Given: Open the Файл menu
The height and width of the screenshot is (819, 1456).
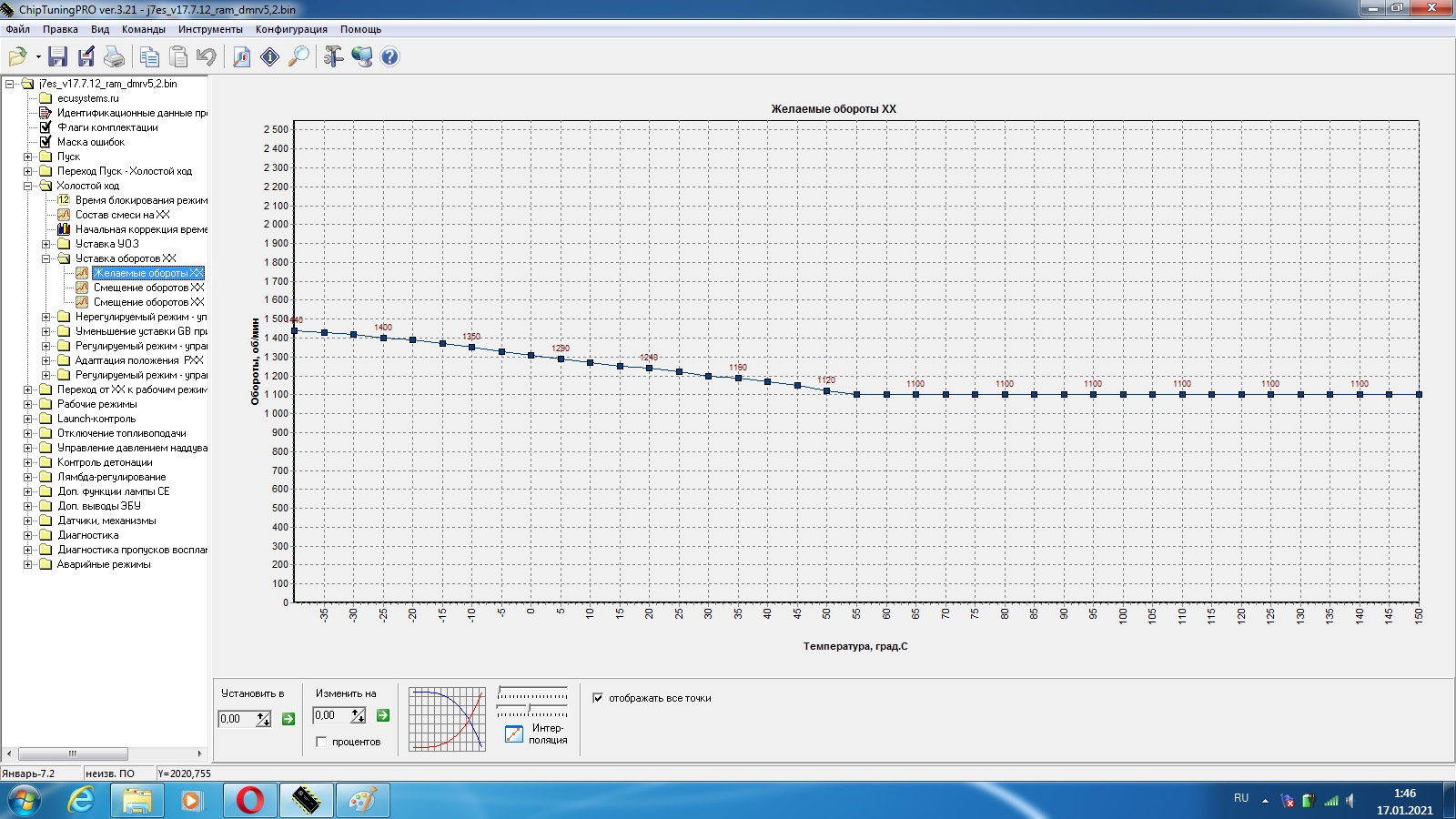Looking at the screenshot, I should (x=17, y=29).
